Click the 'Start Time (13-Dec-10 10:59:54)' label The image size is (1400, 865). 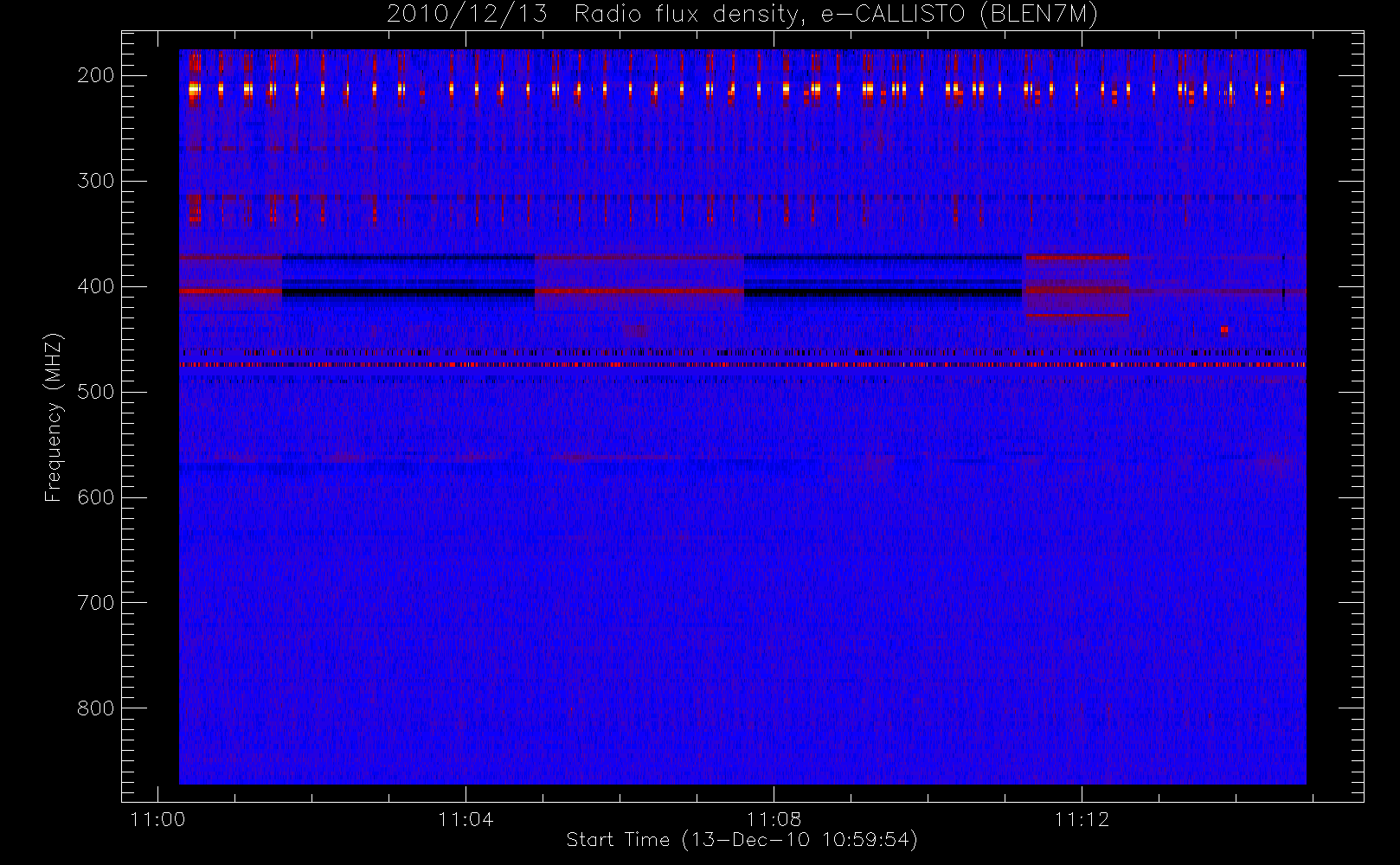[742, 840]
